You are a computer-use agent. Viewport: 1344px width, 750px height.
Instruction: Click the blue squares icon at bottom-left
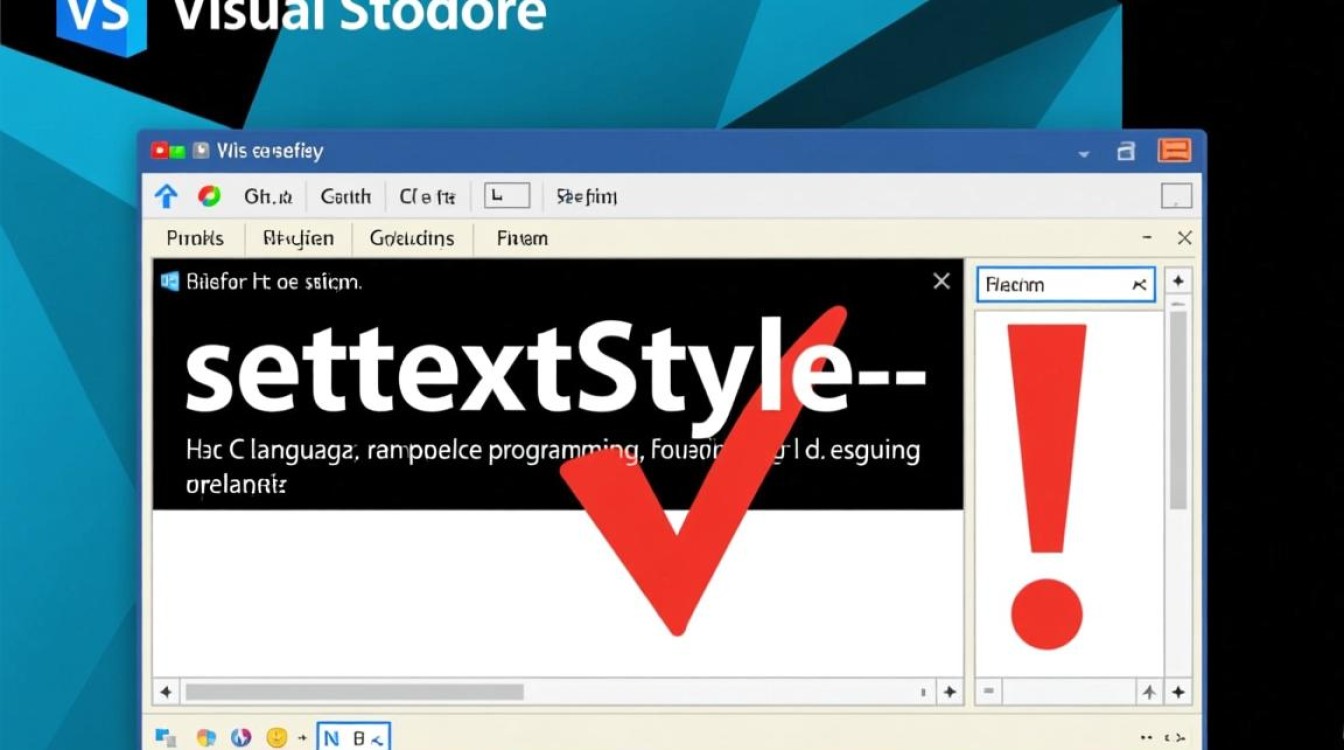click(166, 738)
